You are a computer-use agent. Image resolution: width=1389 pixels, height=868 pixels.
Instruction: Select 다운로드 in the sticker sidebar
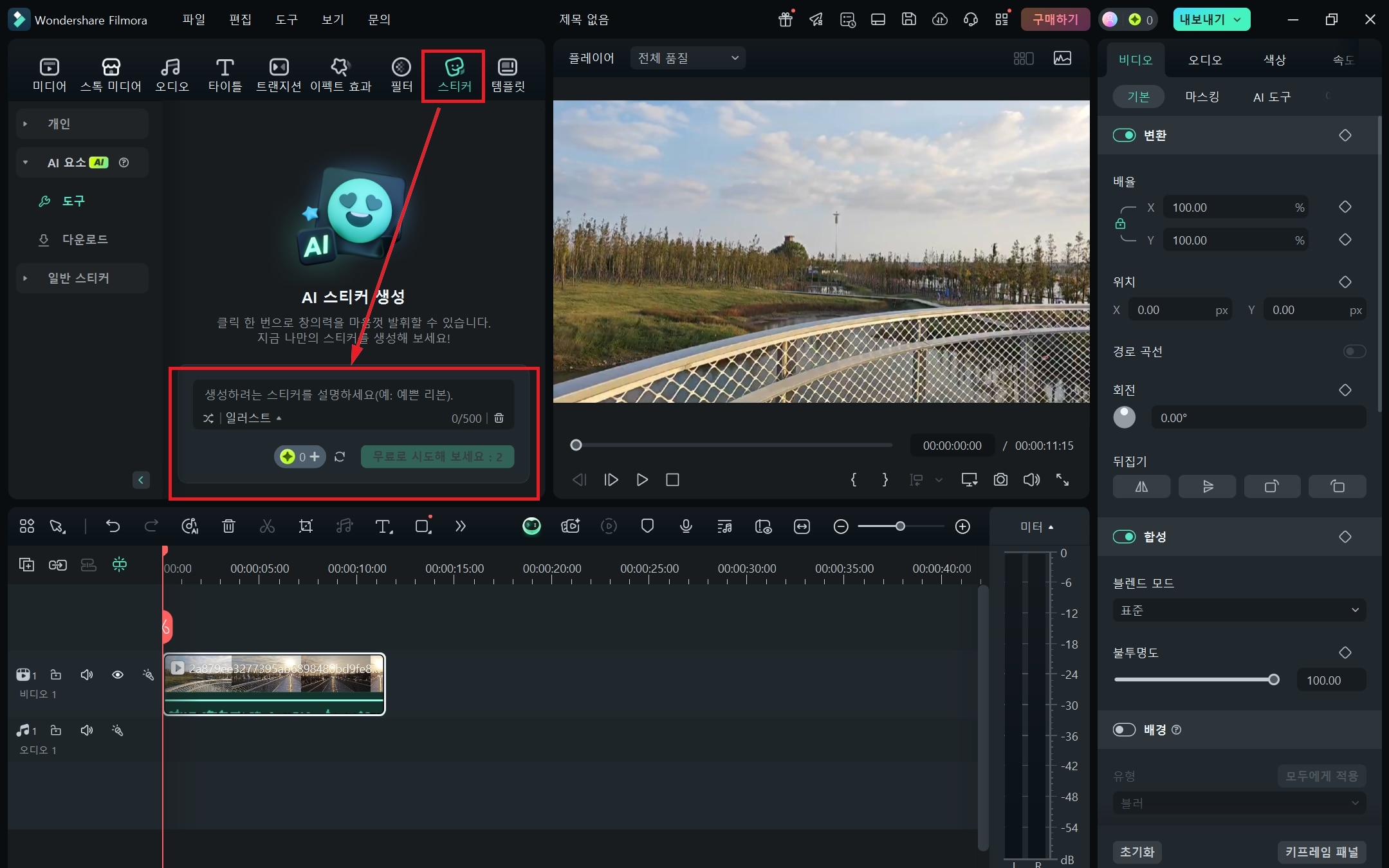[85, 239]
